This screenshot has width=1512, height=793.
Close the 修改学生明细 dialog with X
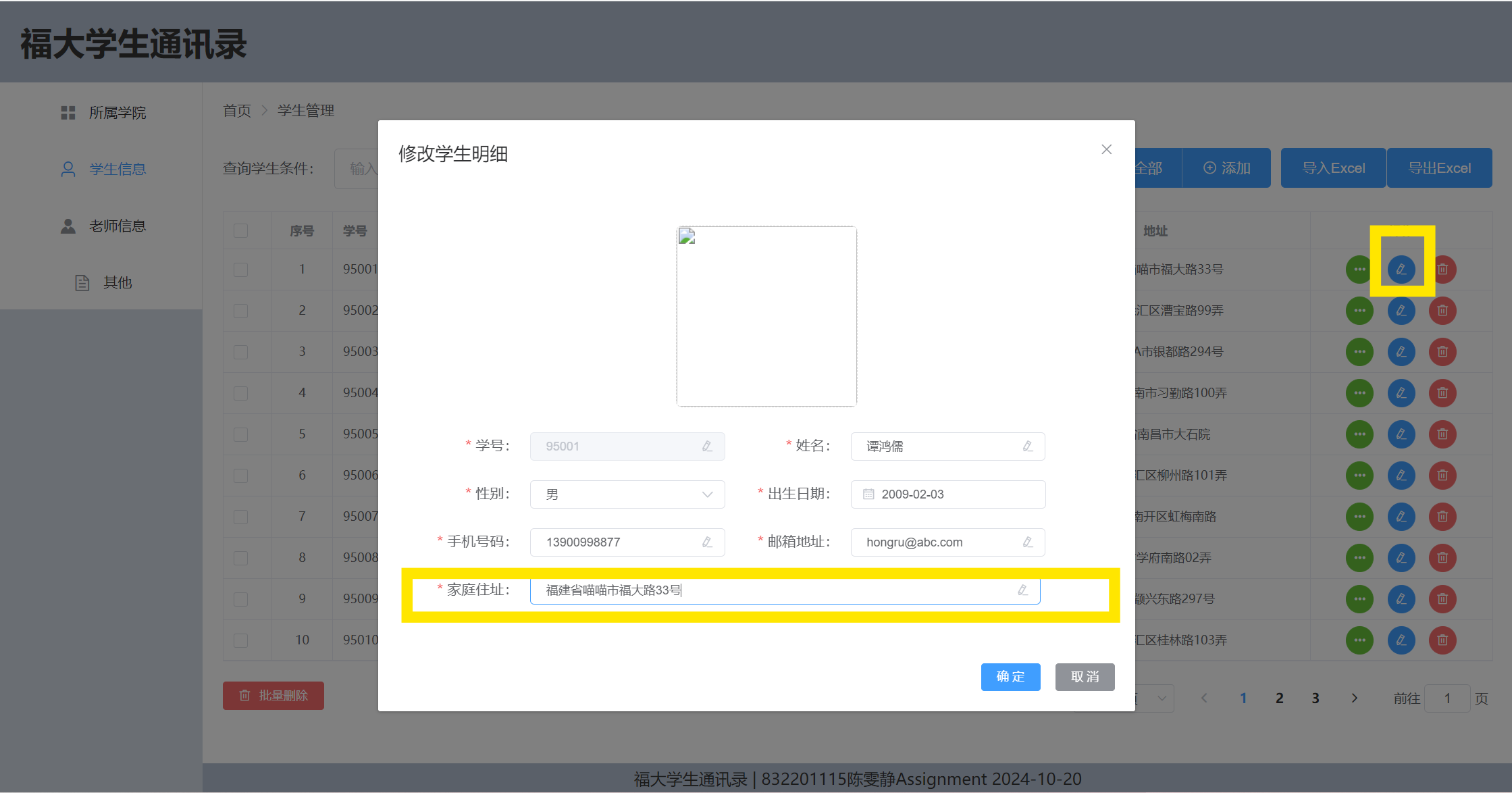point(1106,149)
